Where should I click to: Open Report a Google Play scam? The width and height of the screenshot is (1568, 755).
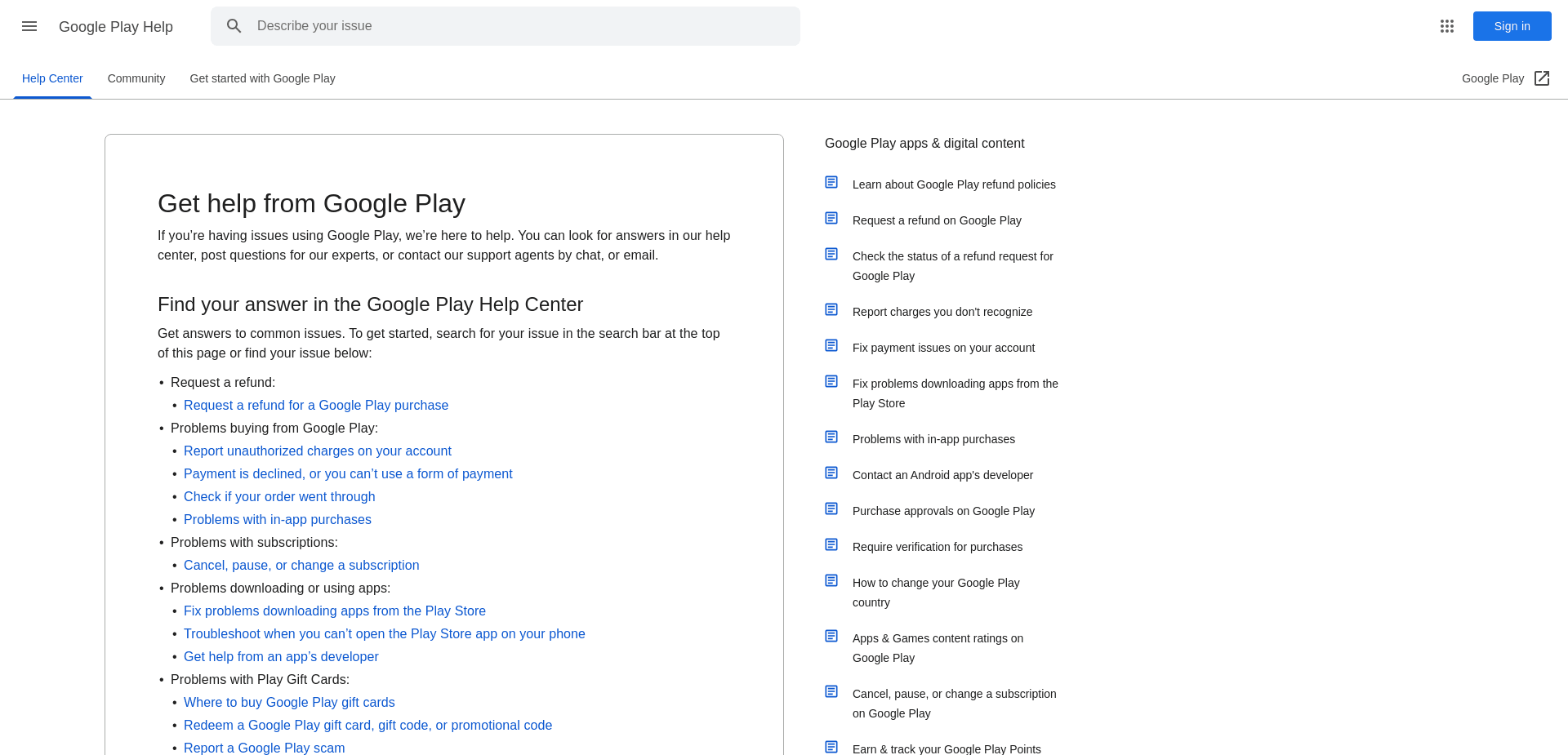264,748
